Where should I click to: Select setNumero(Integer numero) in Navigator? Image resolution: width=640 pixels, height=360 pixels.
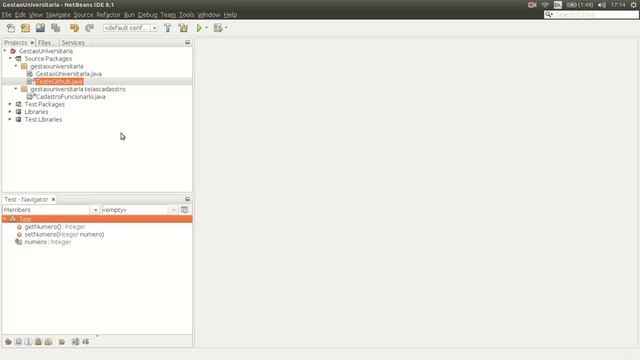[x=64, y=234]
